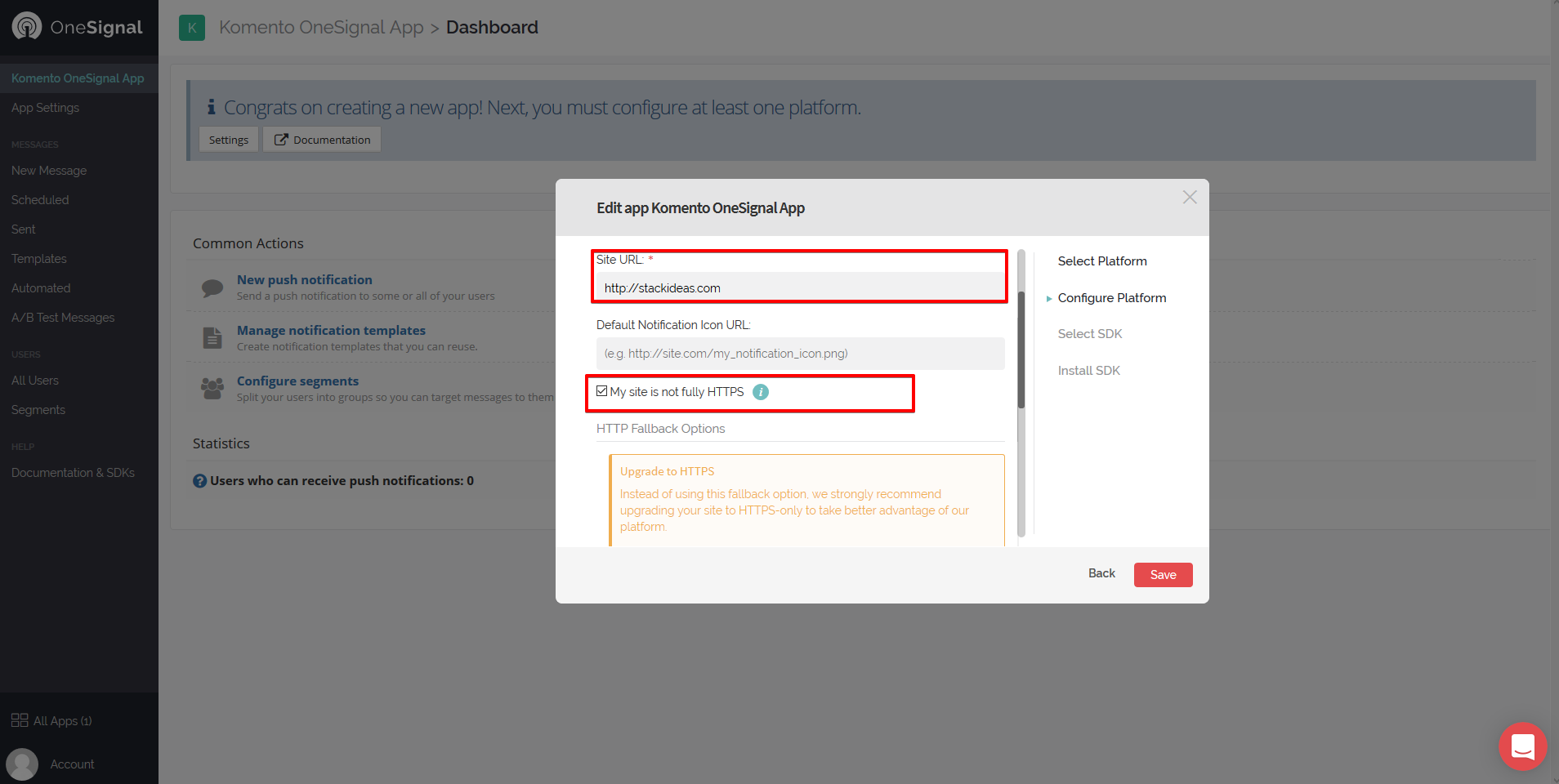Toggle My site is not fully HTTPS
The height and width of the screenshot is (784, 1559).
click(x=602, y=391)
